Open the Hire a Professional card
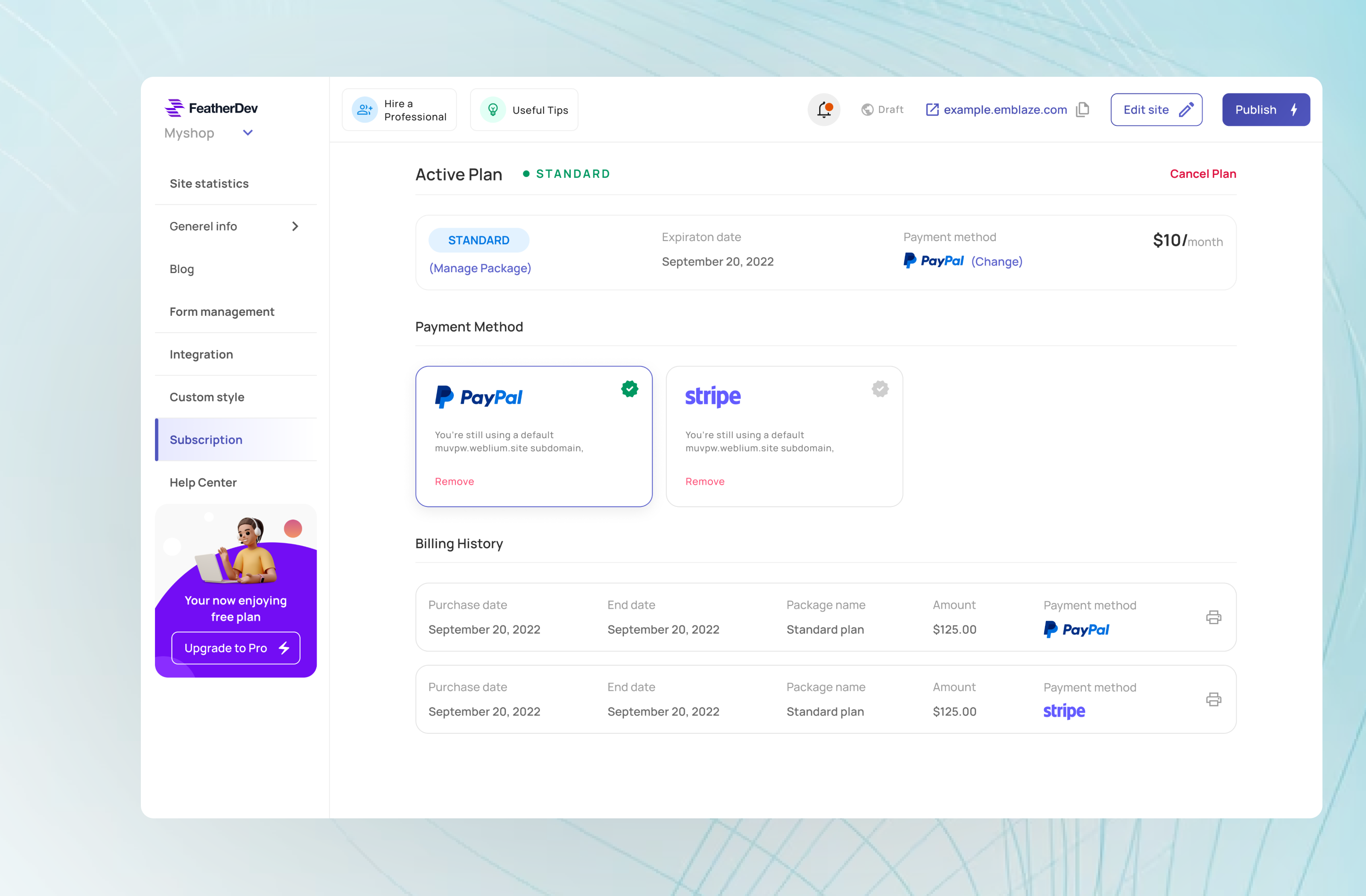1366x896 pixels. point(400,110)
